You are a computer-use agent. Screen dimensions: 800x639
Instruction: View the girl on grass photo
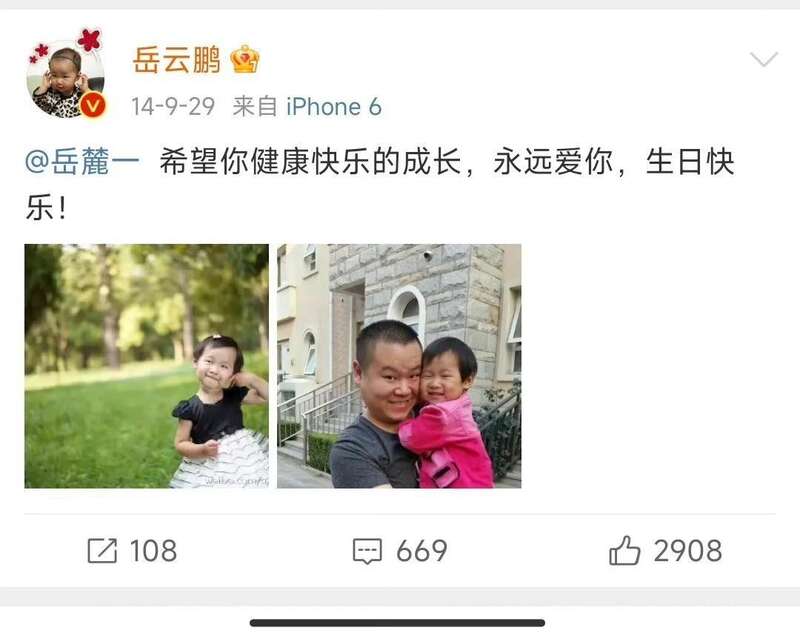146,366
